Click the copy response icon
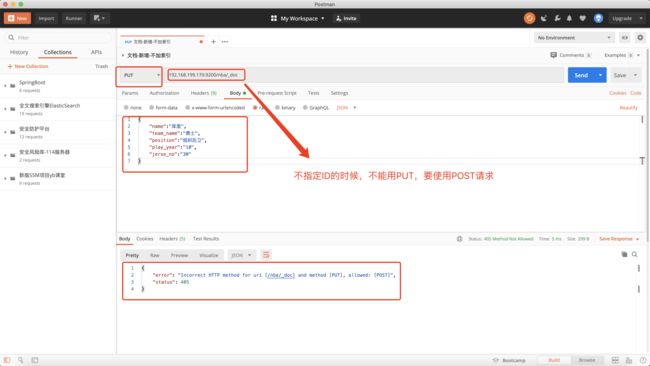The image size is (650, 366). click(624, 255)
